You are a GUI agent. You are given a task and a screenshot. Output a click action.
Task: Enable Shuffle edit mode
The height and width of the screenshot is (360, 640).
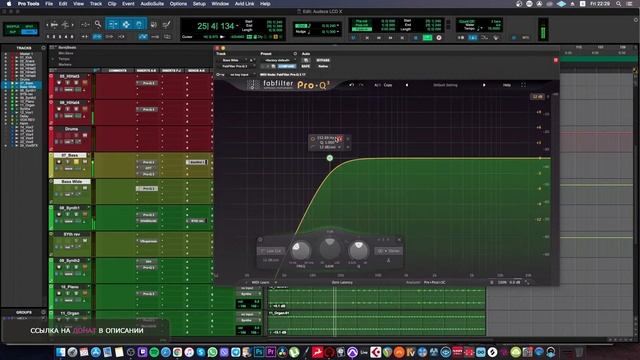point(12,26)
